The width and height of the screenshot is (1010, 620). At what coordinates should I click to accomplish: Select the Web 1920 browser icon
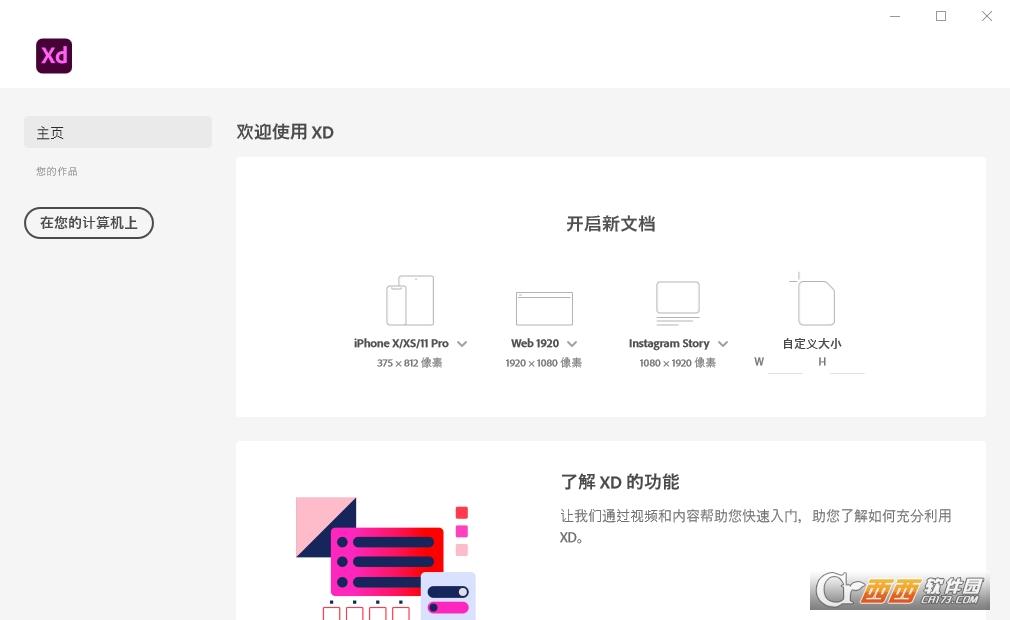544,308
